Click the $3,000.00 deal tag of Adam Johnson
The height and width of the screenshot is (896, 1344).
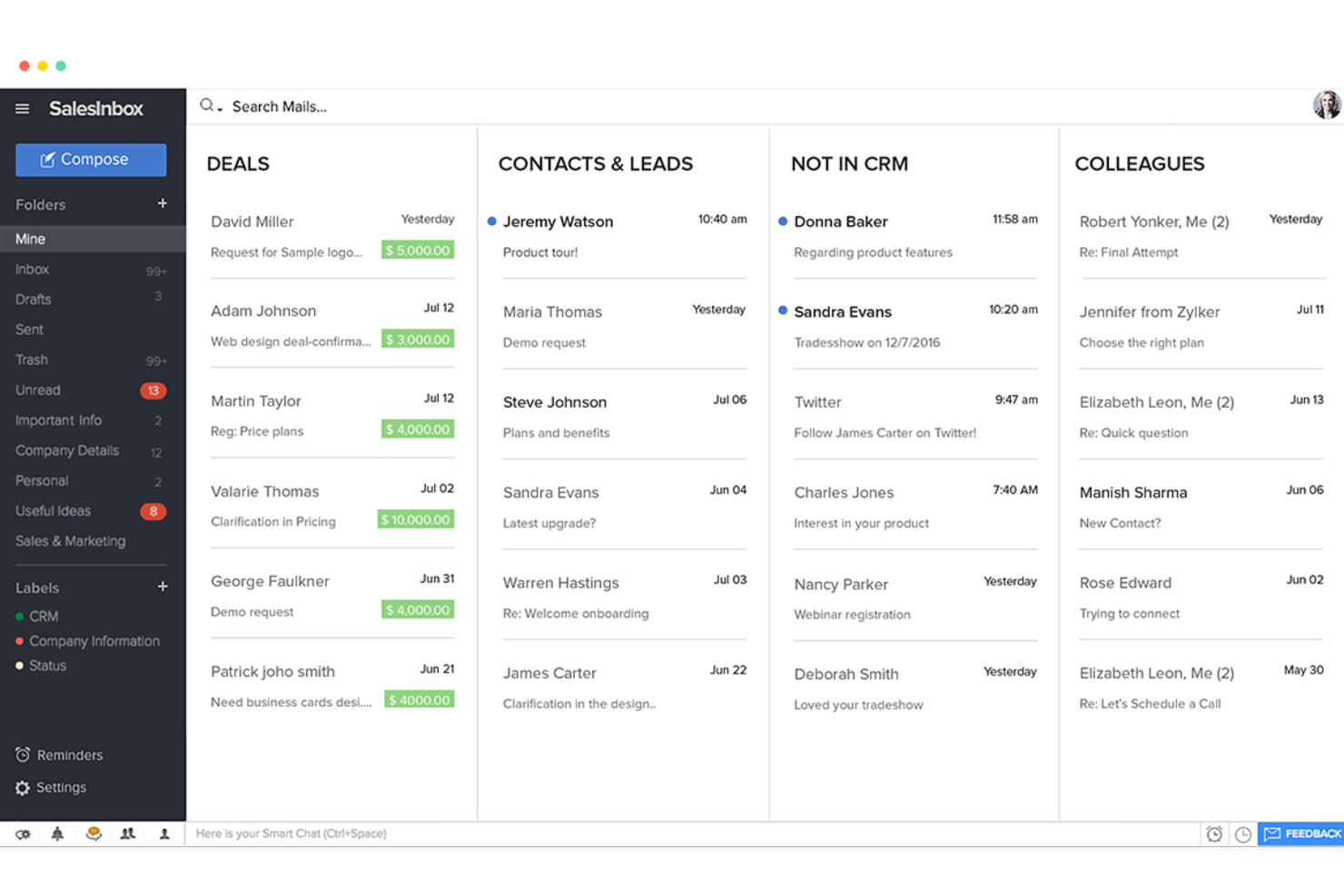tap(418, 340)
